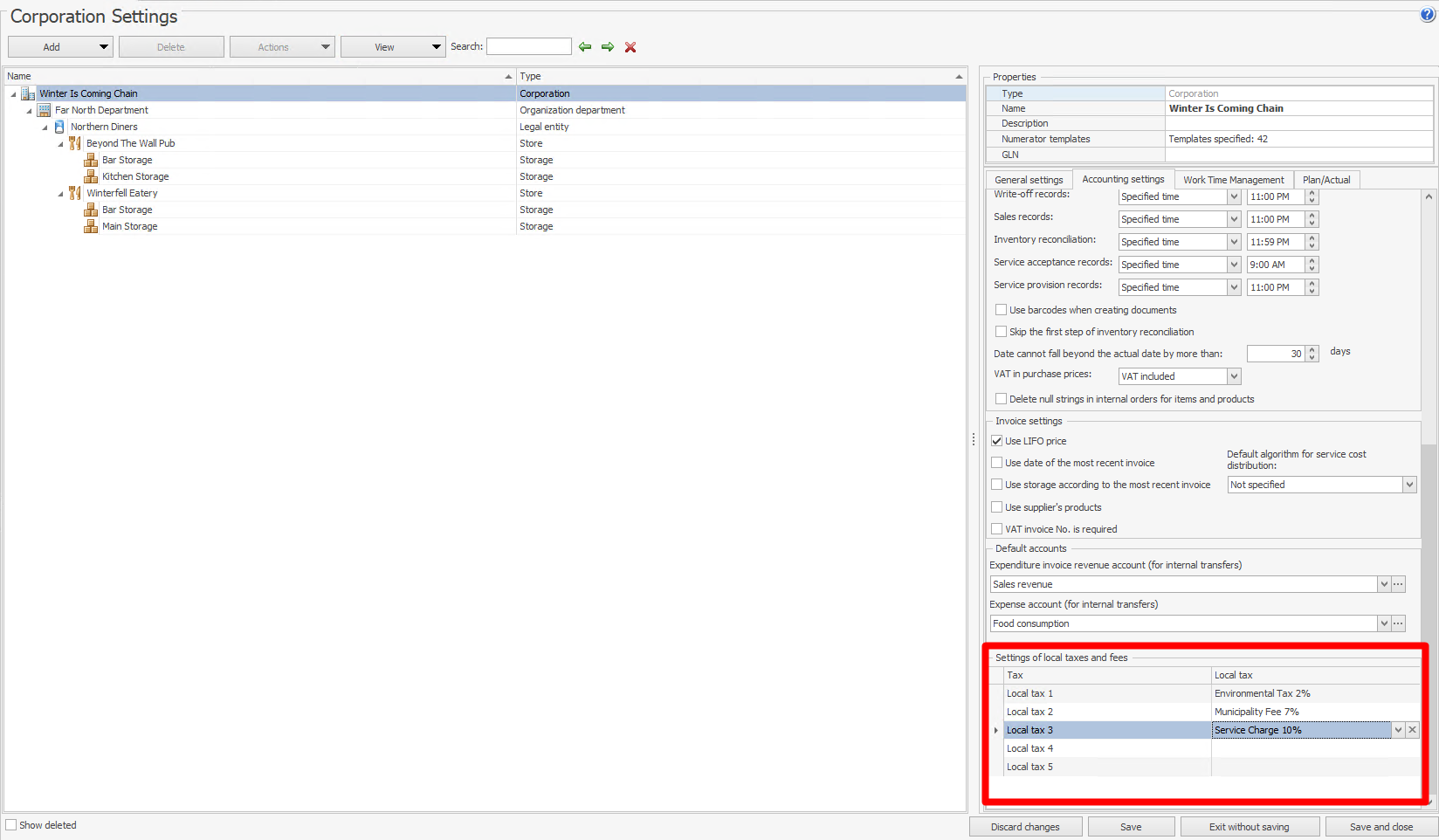This screenshot has height=840, width=1439.
Task: Open ellipsis button for Sales revenue account
Action: click(x=1399, y=584)
